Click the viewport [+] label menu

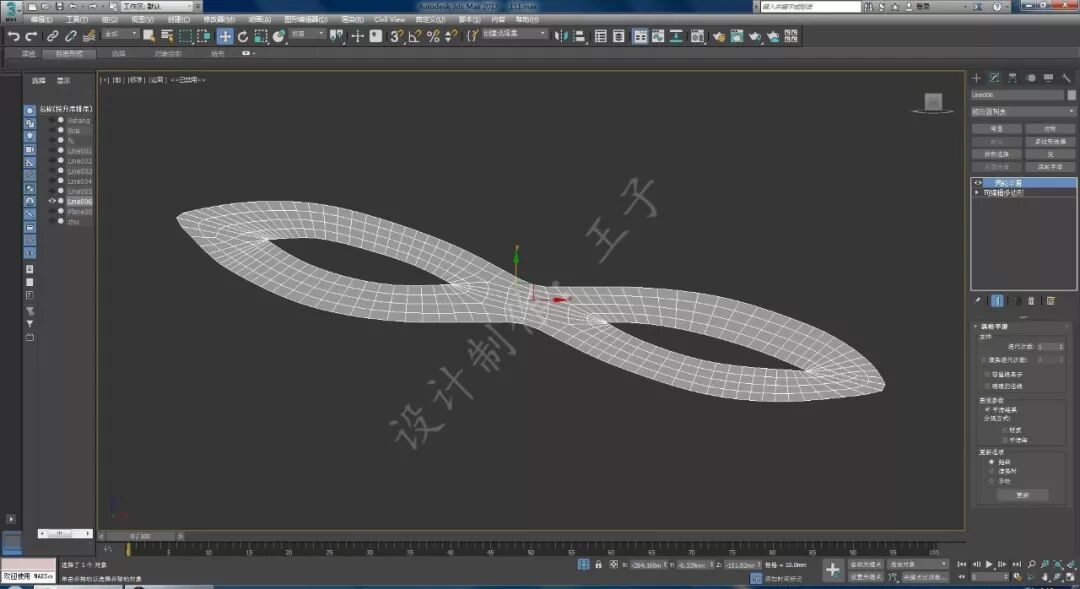[x=104, y=80]
